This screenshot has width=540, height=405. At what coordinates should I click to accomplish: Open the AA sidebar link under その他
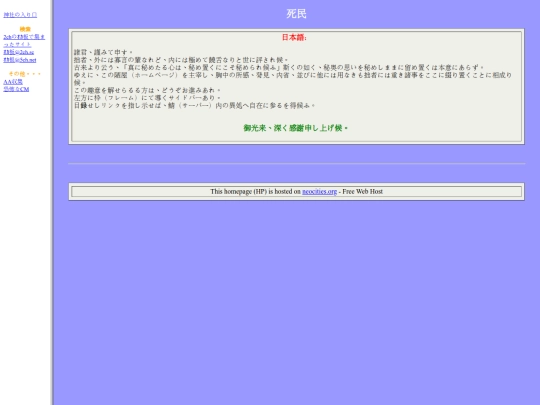coord(13,82)
